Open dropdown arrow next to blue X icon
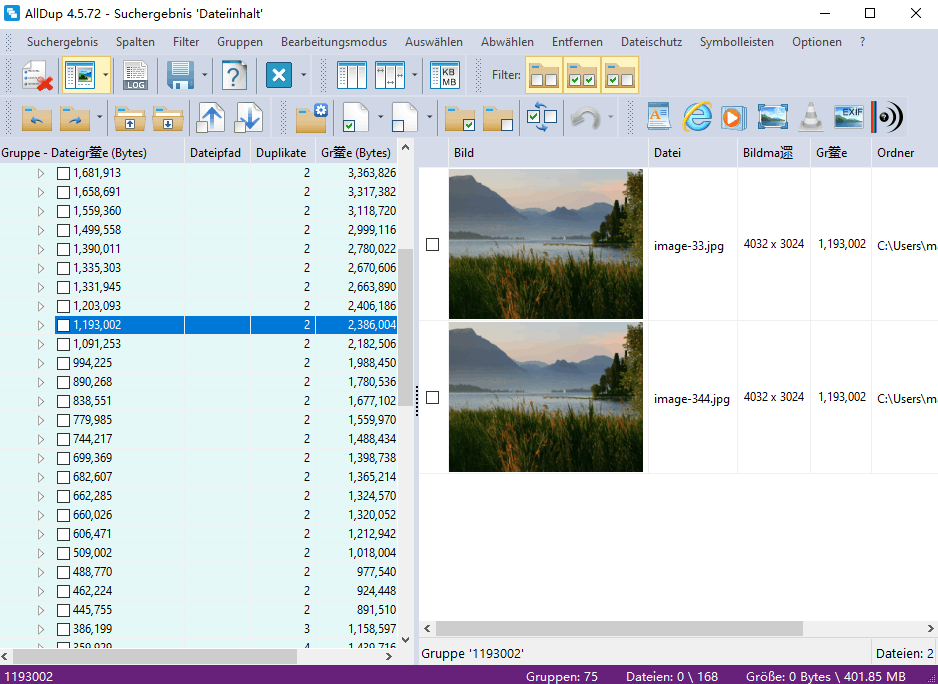The image size is (938, 684). pyautogui.click(x=303, y=75)
